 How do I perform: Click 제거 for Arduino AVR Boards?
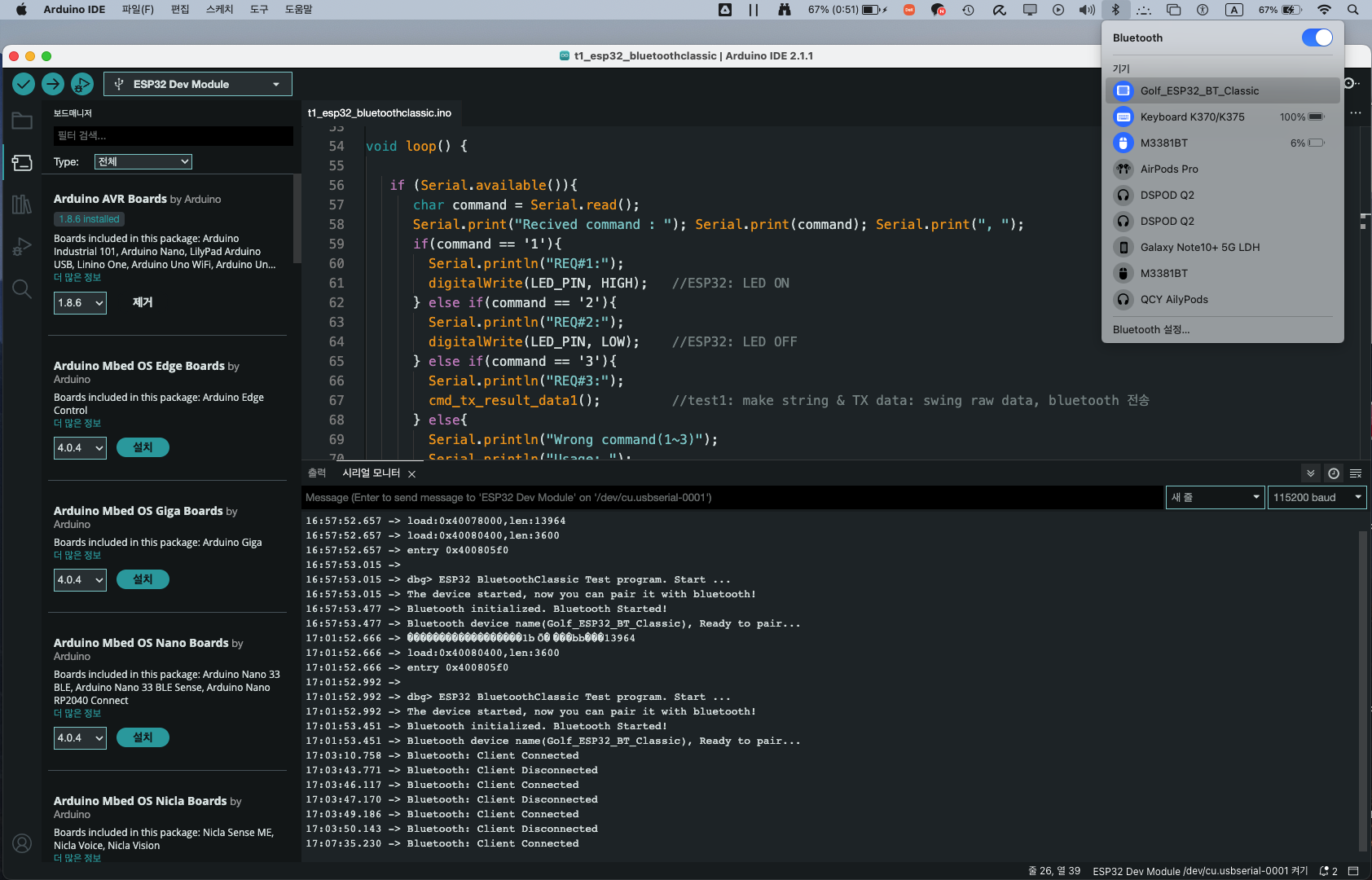[x=143, y=302]
